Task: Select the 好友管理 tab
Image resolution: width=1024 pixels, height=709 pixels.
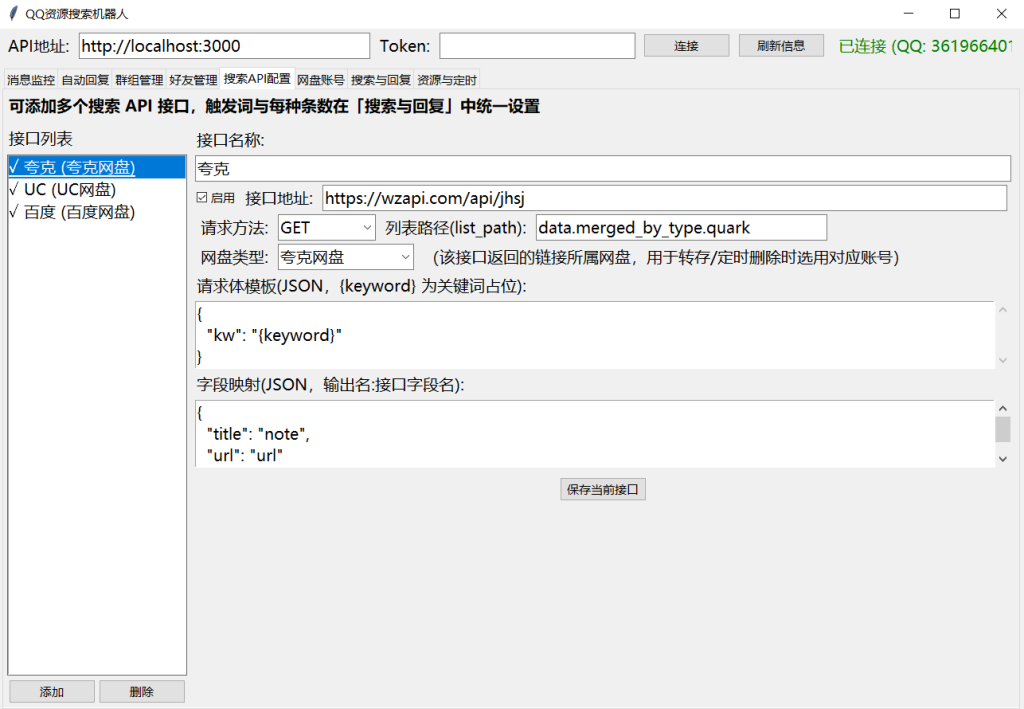Action: (x=193, y=79)
